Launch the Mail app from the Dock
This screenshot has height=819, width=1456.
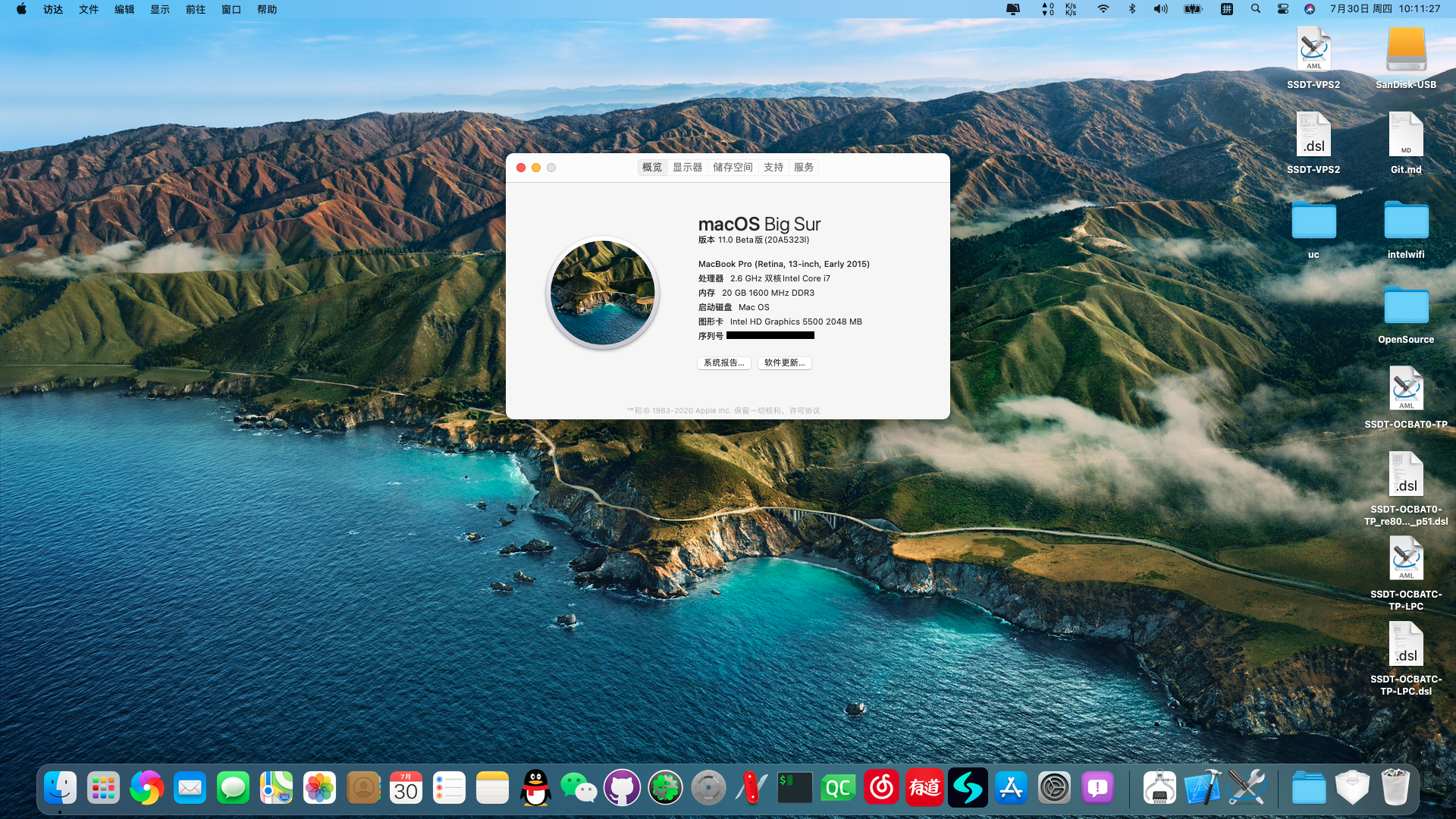(190, 788)
